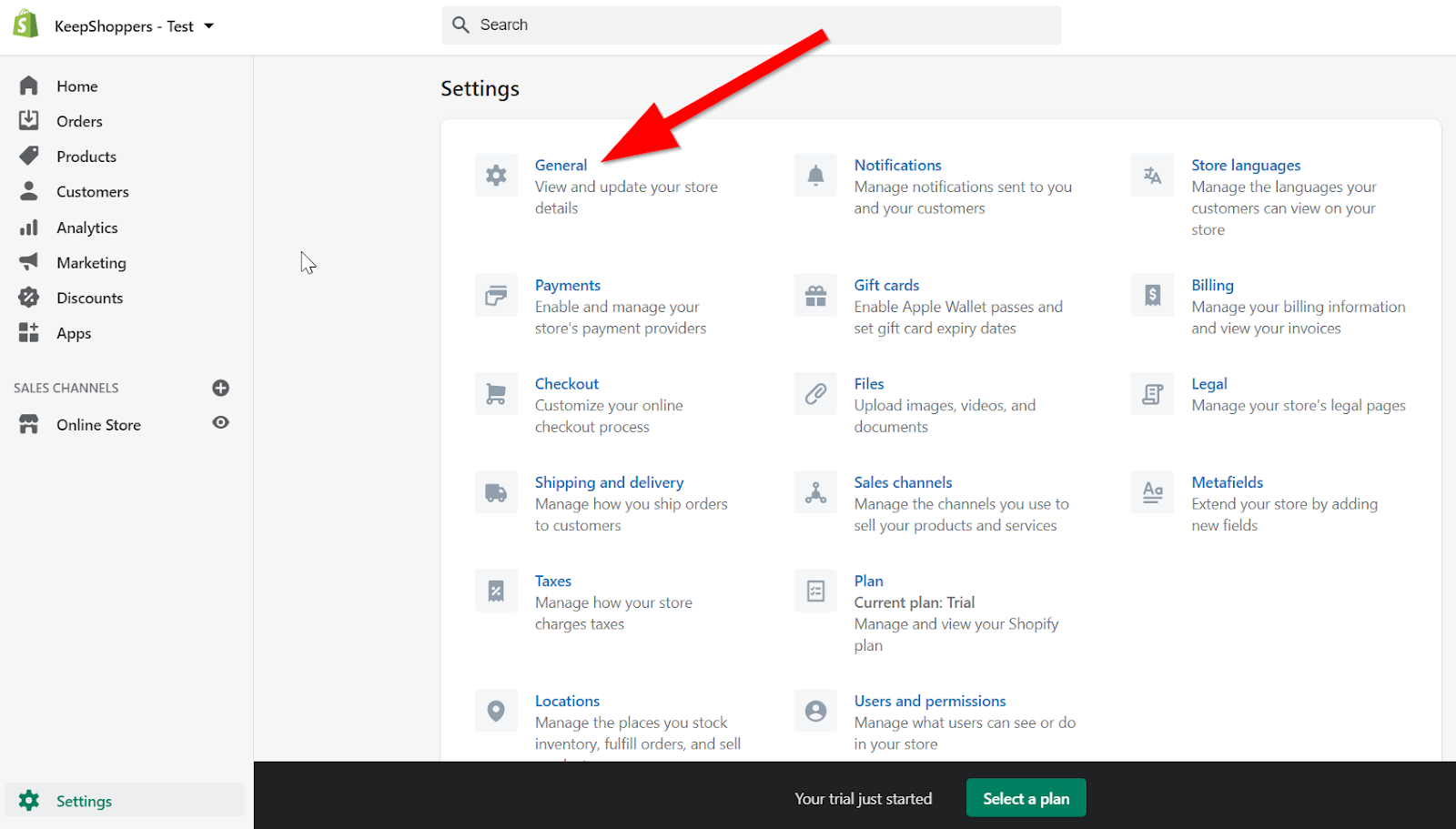The width and height of the screenshot is (1456, 829).
Task: View online store via eye icon
Action: point(220,422)
